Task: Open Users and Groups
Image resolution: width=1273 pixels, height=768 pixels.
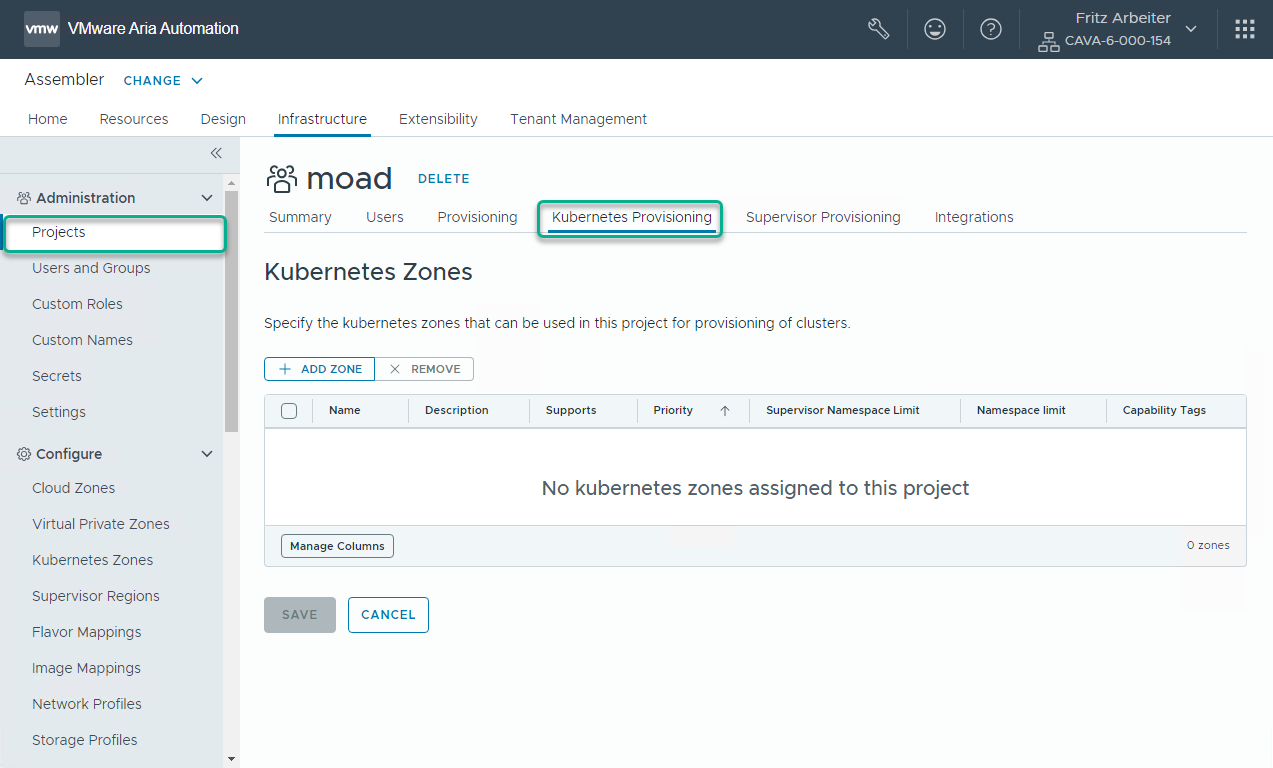Action: (91, 268)
